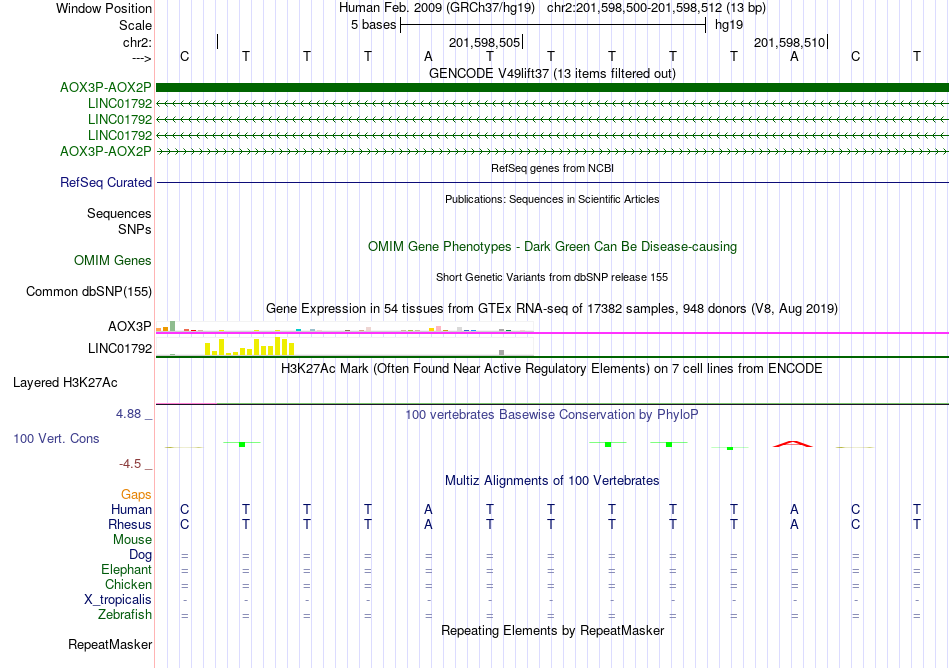
Task: Click the orange Gaps label
Action: [136, 495]
